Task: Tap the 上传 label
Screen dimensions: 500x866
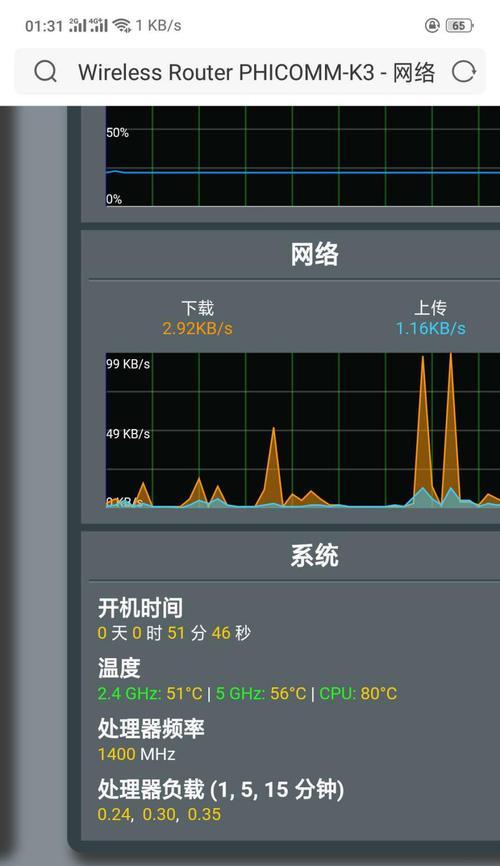Action: 430,308
